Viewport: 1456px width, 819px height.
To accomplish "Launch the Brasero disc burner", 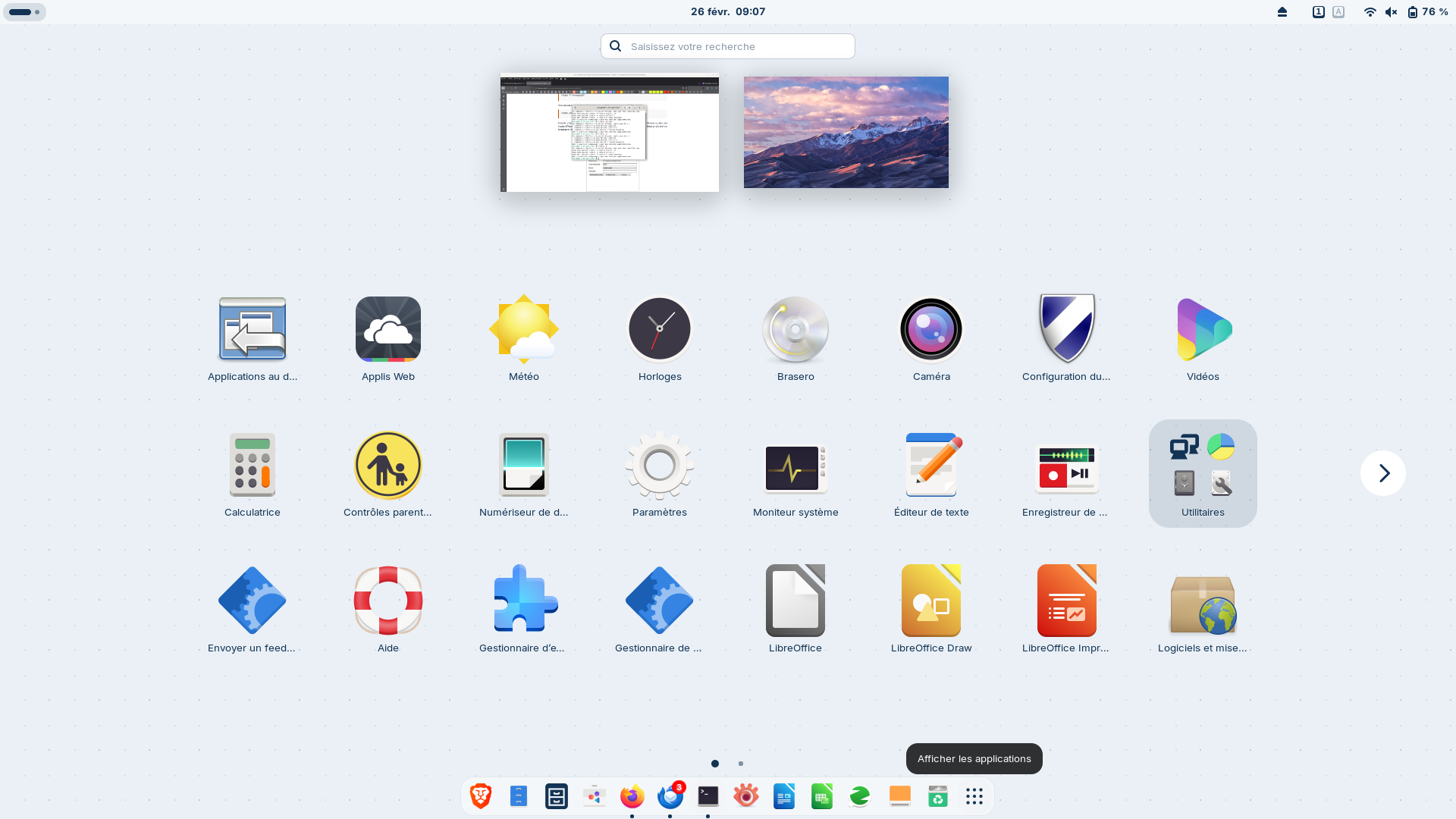I will (795, 329).
